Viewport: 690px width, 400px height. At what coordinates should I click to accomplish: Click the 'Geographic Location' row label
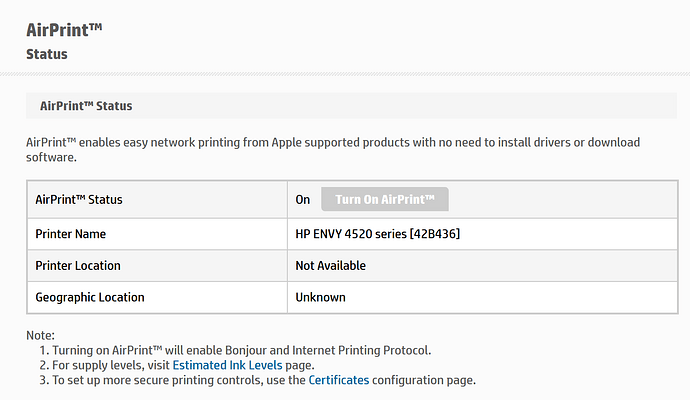[90, 297]
